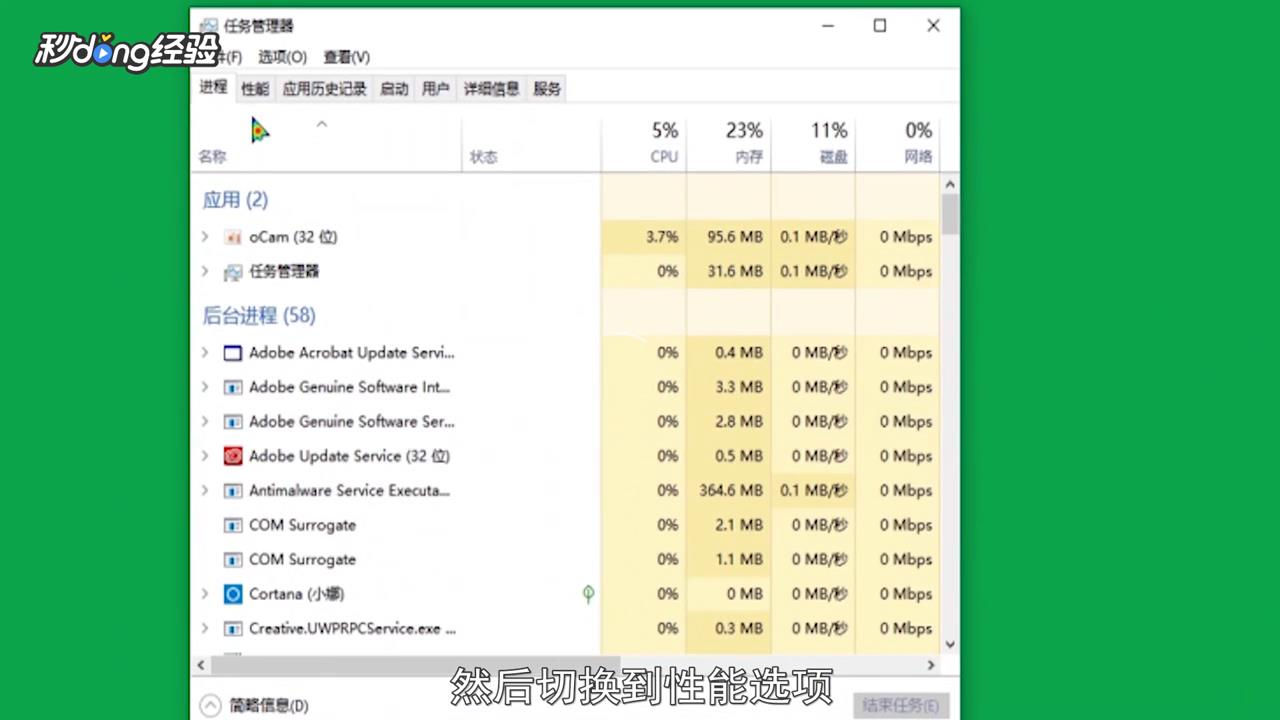Click the scroll down arrow

(x=950, y=645)
